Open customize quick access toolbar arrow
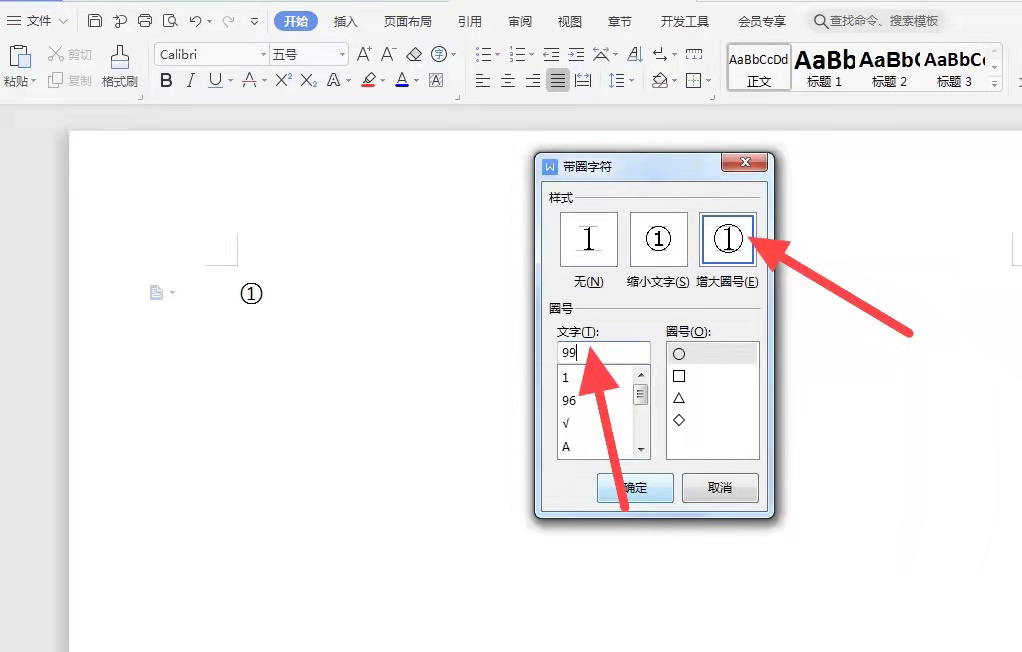Screen dimensions: 1022x652 tap(254, 21)
